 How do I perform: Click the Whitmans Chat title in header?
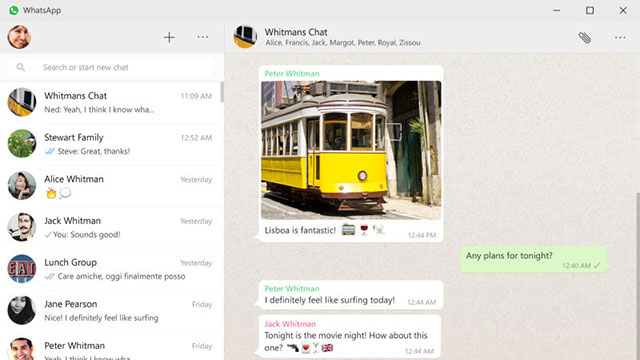(x=296, y=32)
